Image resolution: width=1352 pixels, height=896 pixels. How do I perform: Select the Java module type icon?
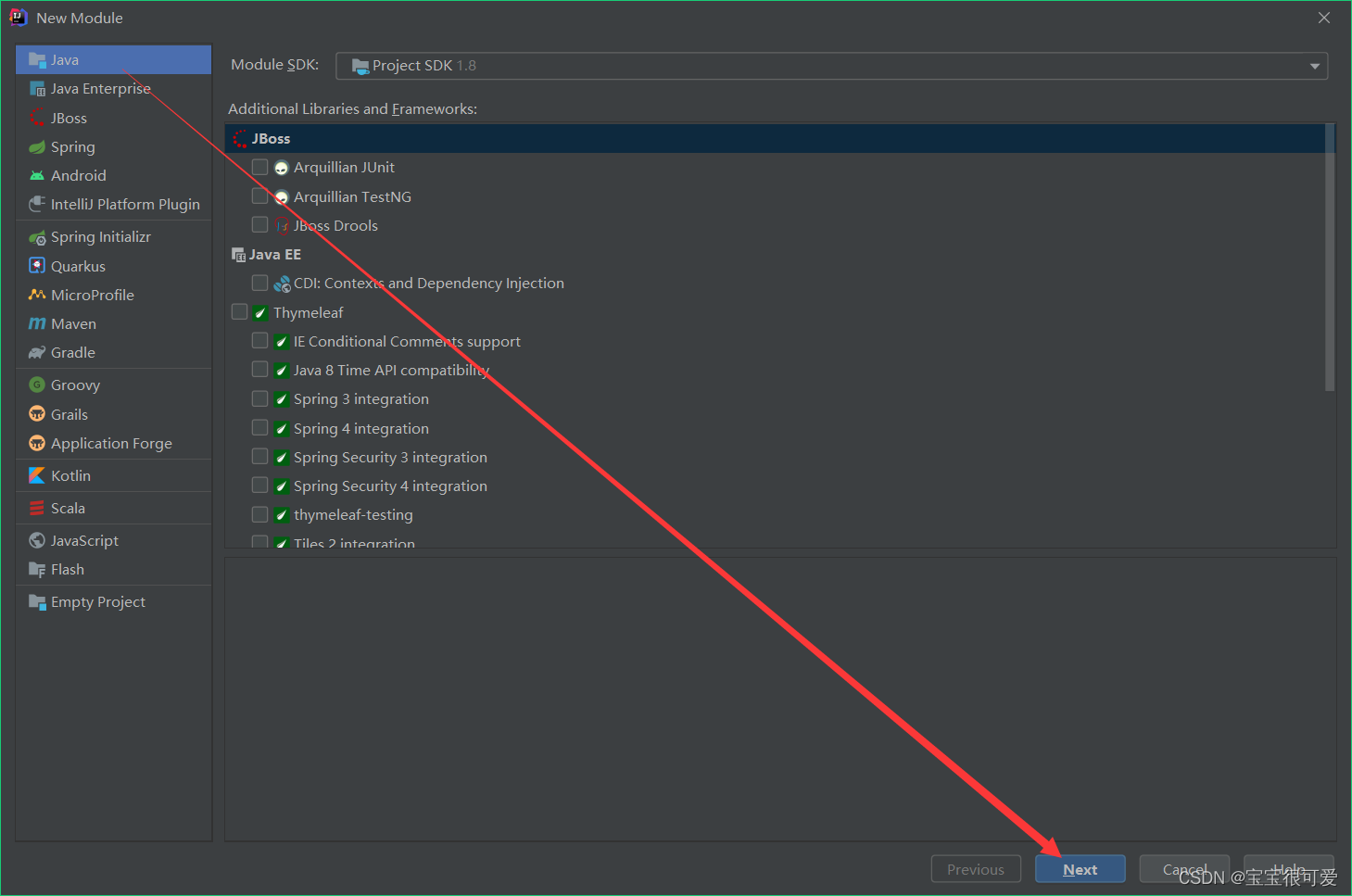click(37, 60)
